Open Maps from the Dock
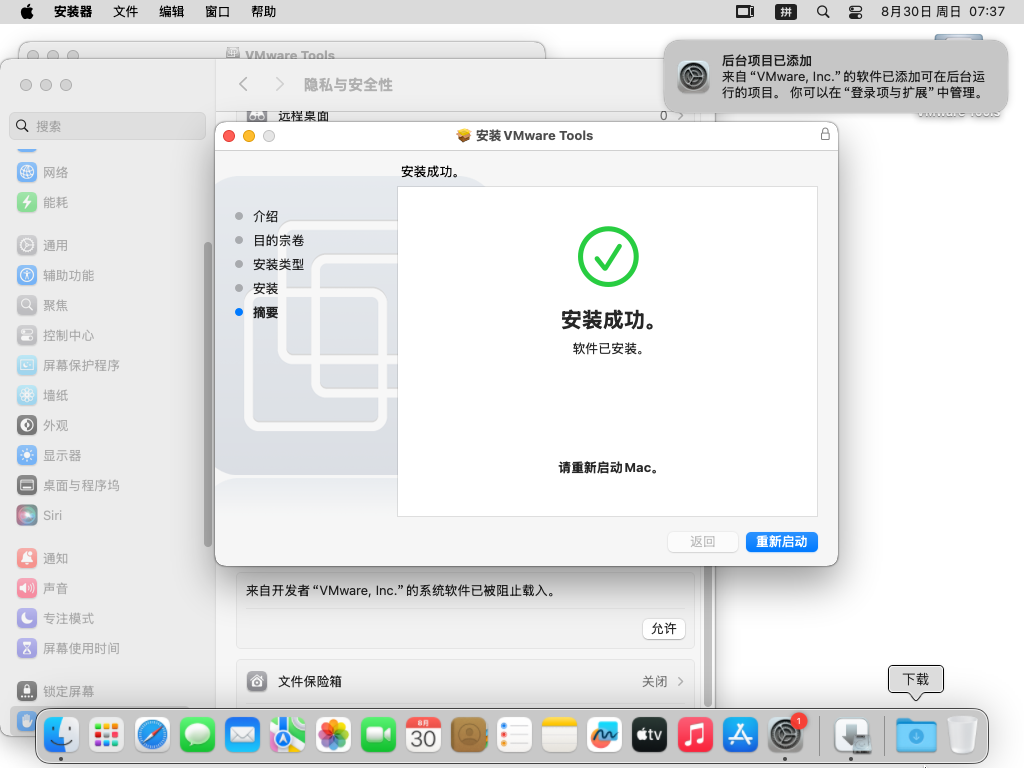The height and width of the screenshot is (768, 1024). point(287,735)
